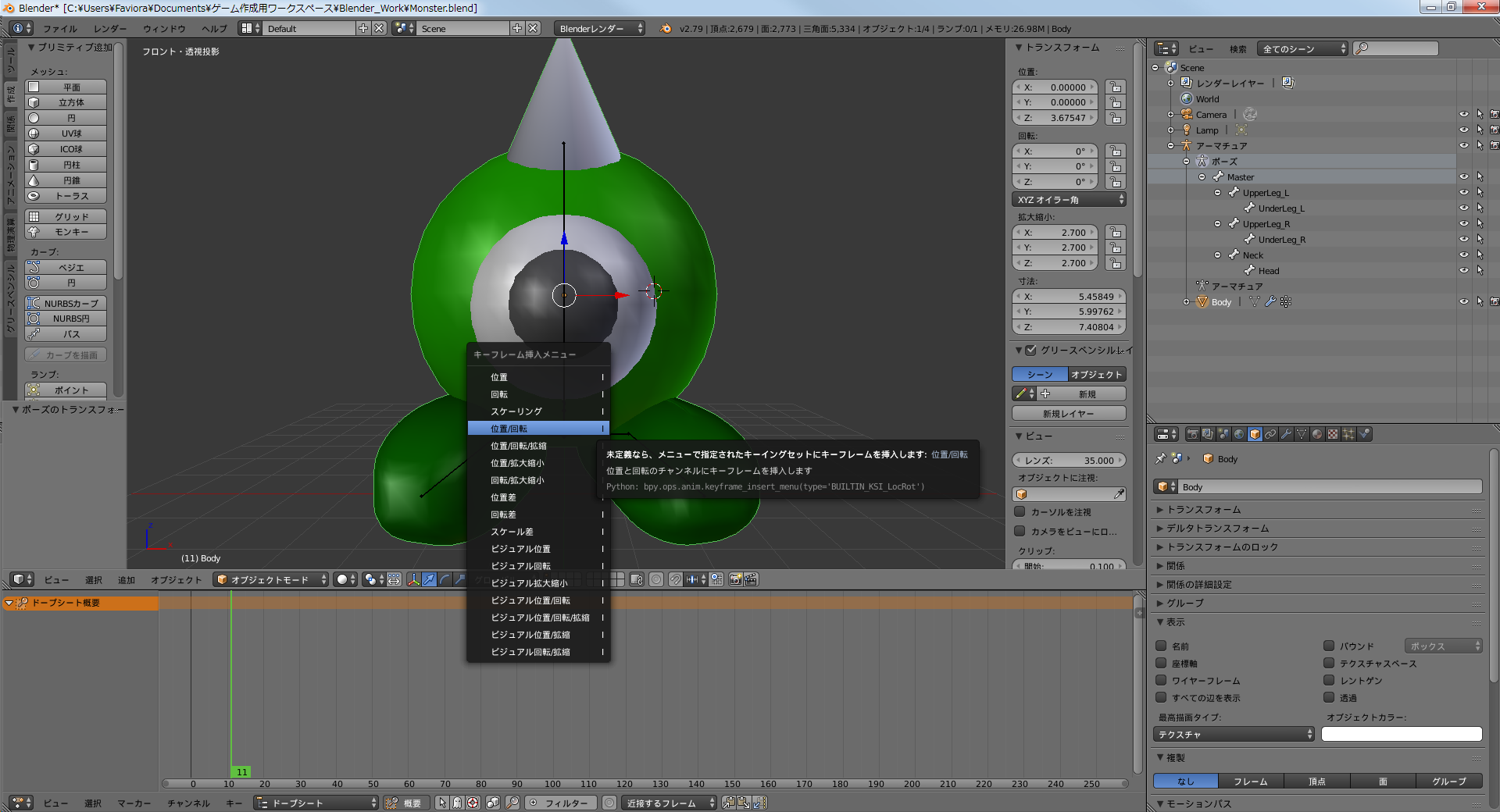Click the copy keyframes icon in dope sheet header
The height and width of the screenshot is (812, 1500).
(x=729, y=803)
